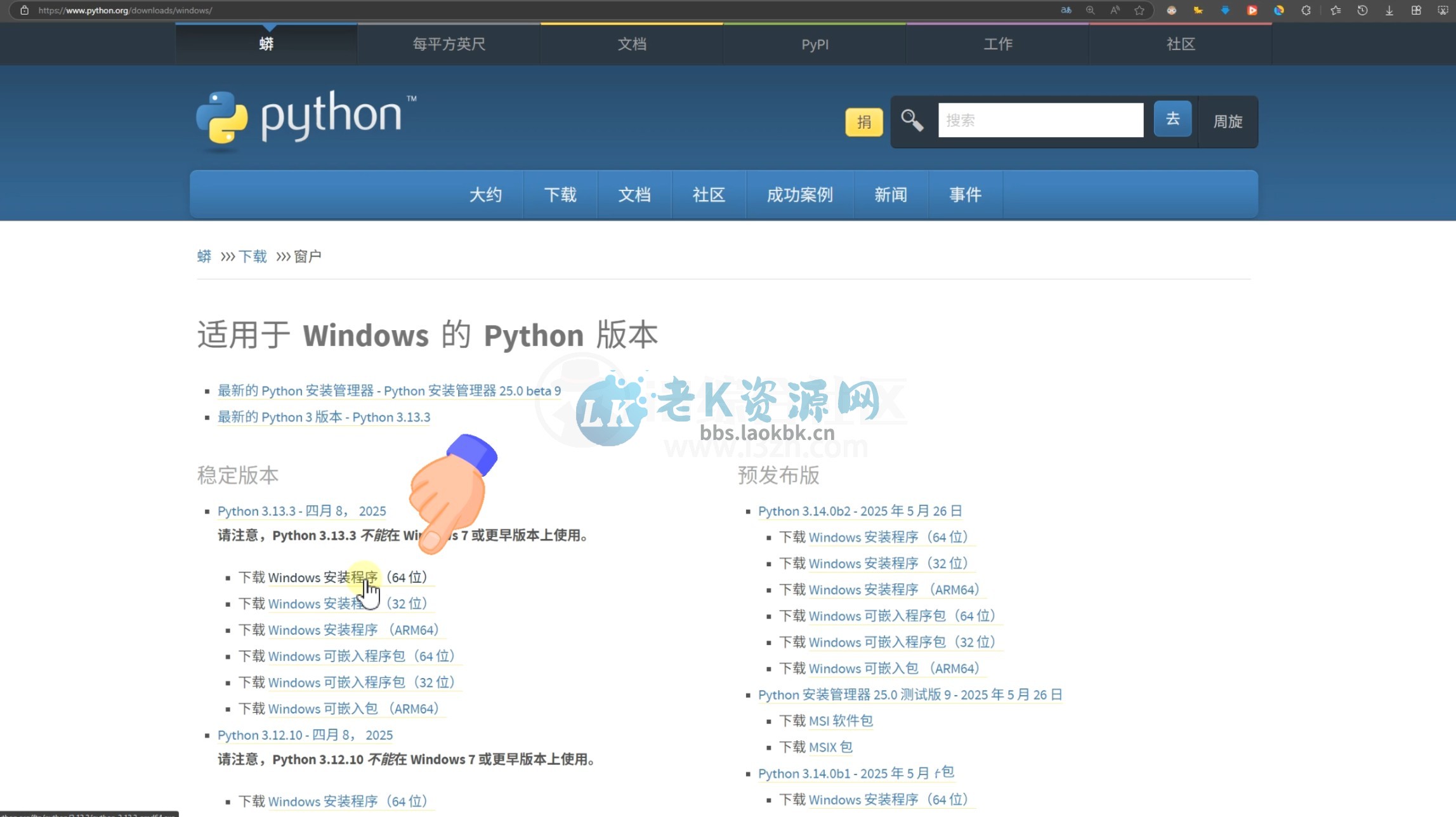Viewport: 1456px width, 817px height.
Task: Open the 成功案例 main navigation menu
Action: (800, 195)
